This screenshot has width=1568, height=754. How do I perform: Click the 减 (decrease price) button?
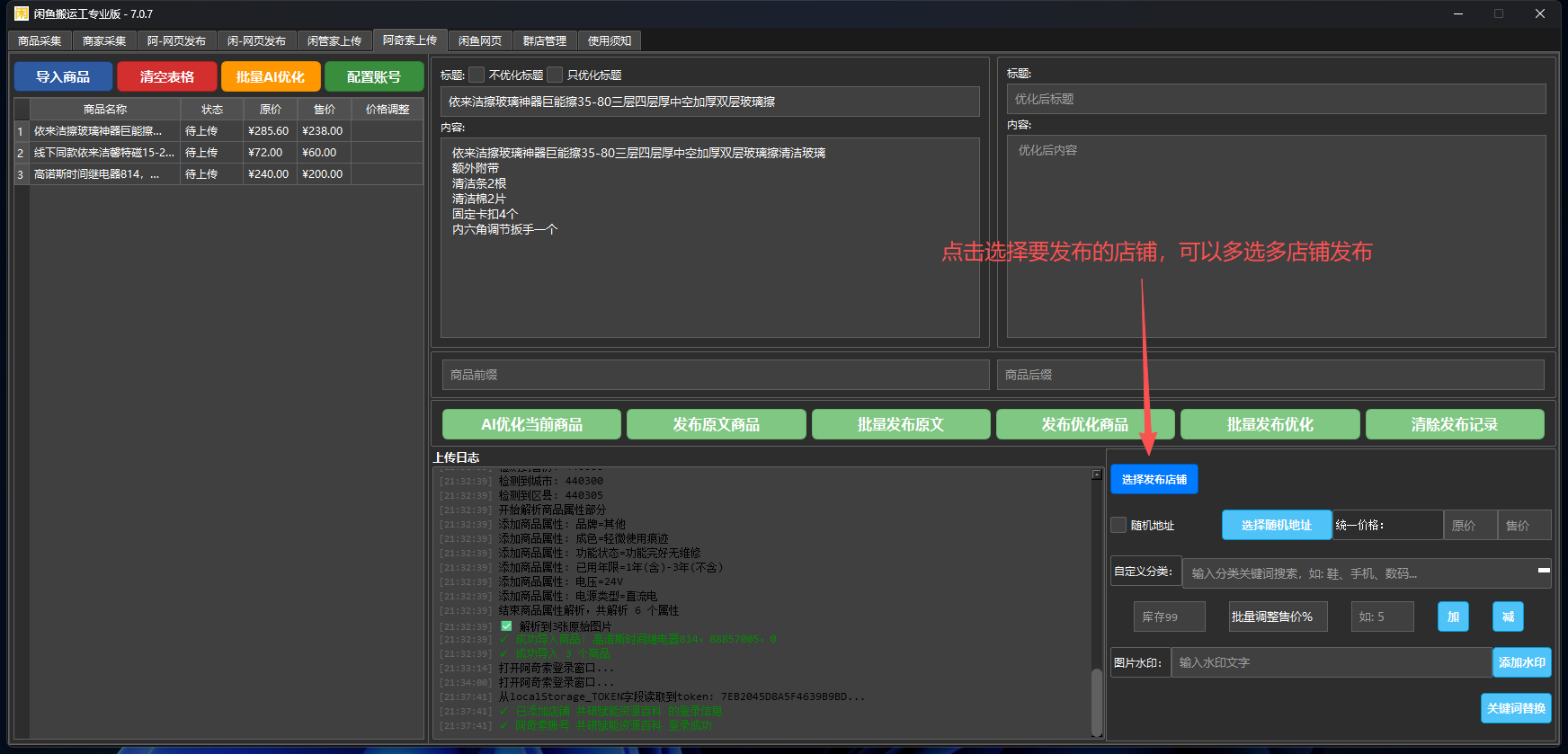click(x=1508, y=617)
